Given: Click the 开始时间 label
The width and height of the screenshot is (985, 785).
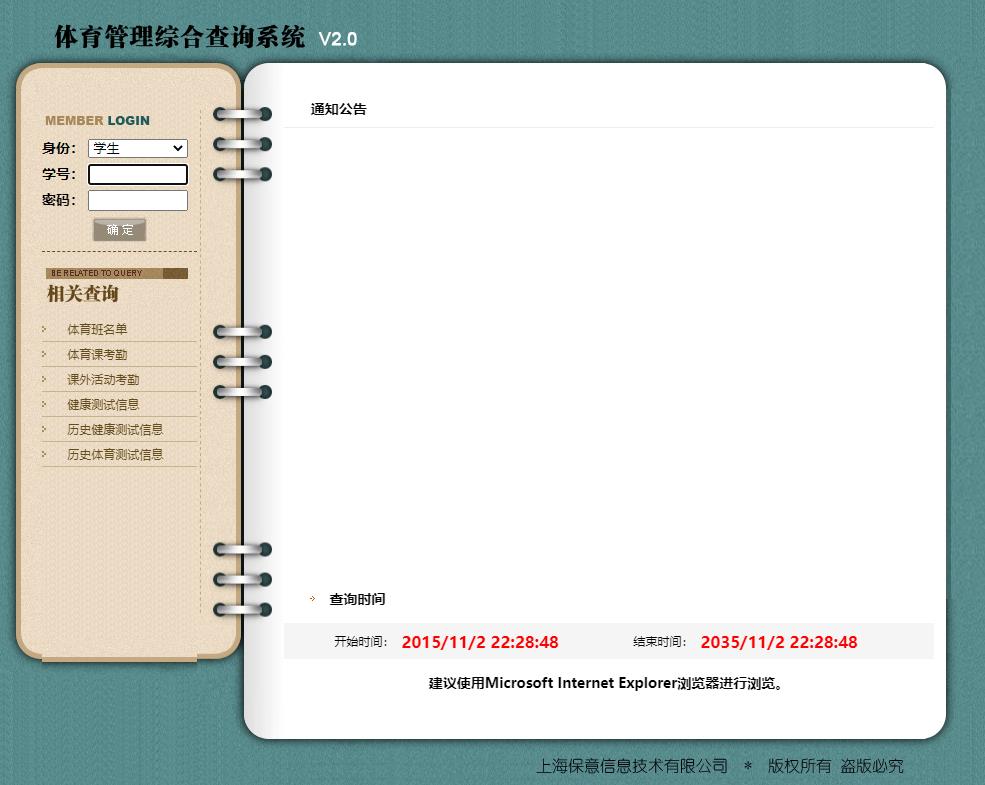Looking at the screenshot, I should click(360, 641).
